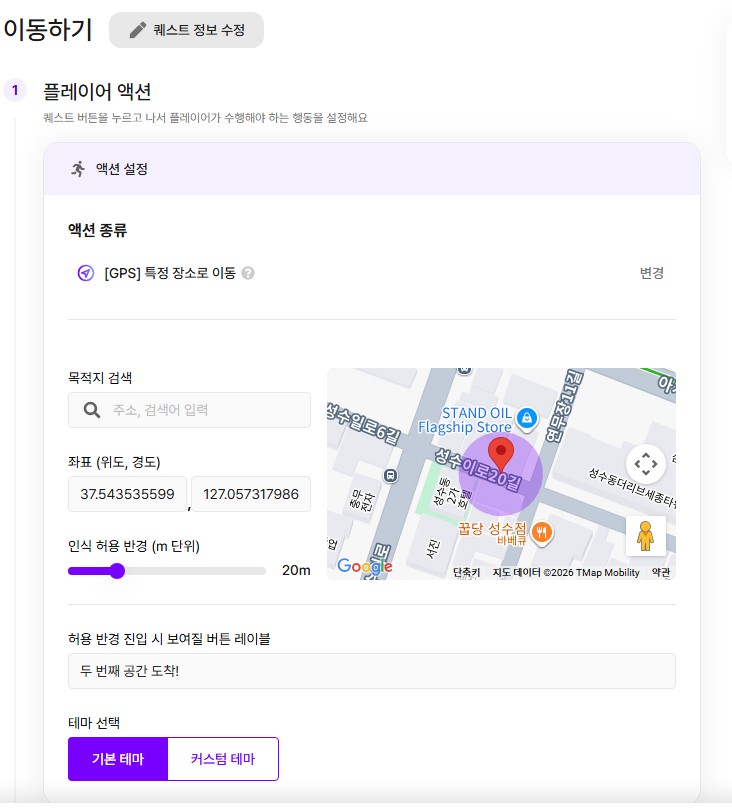This screenshot has height=809, width=732.
Task: Click the radius slider handle at 20m
Action: point(118,571)
